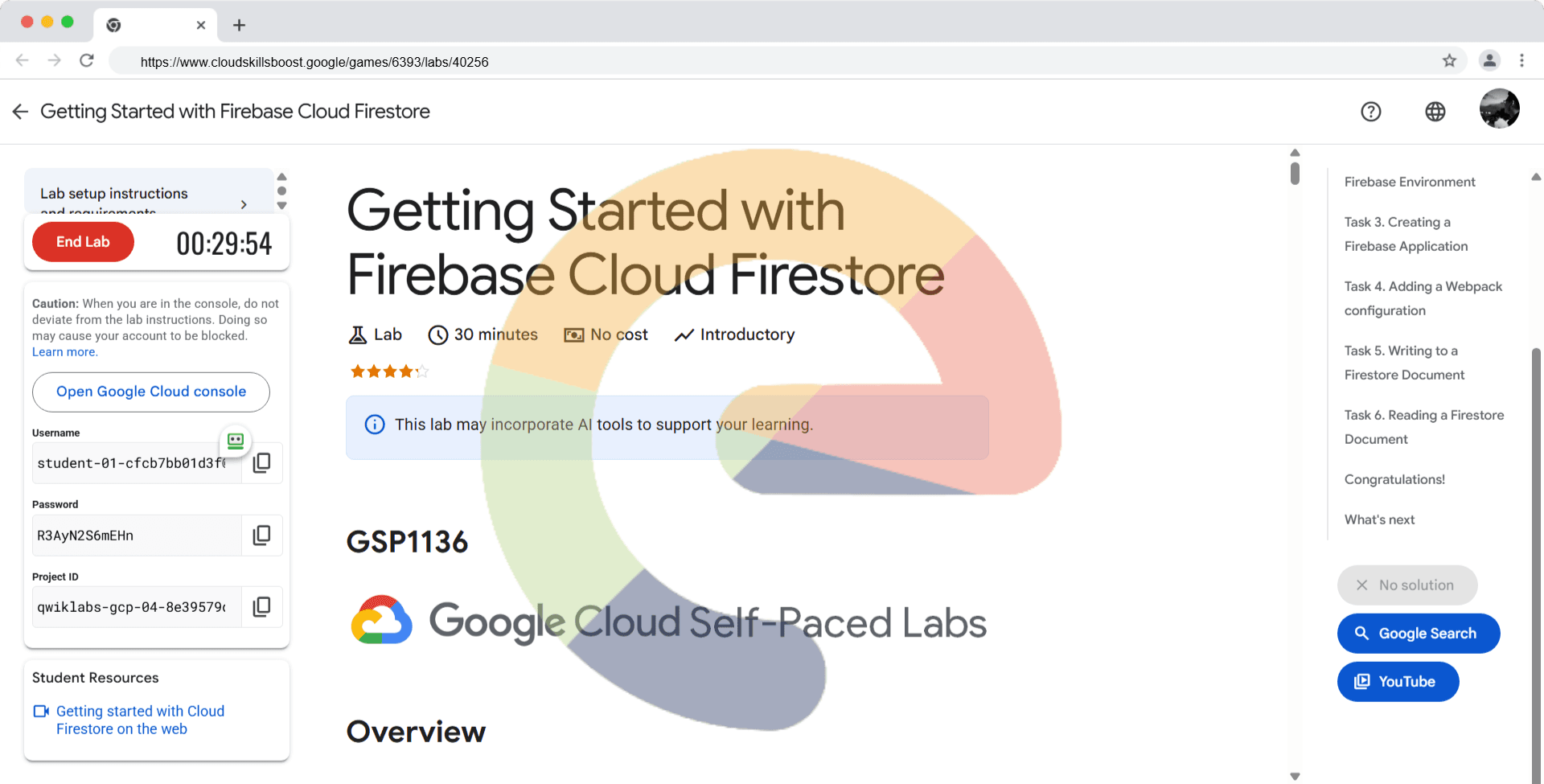Copy the username to clipboard
This screenshot has height=784, width=1544.
(x=261, y=463)
